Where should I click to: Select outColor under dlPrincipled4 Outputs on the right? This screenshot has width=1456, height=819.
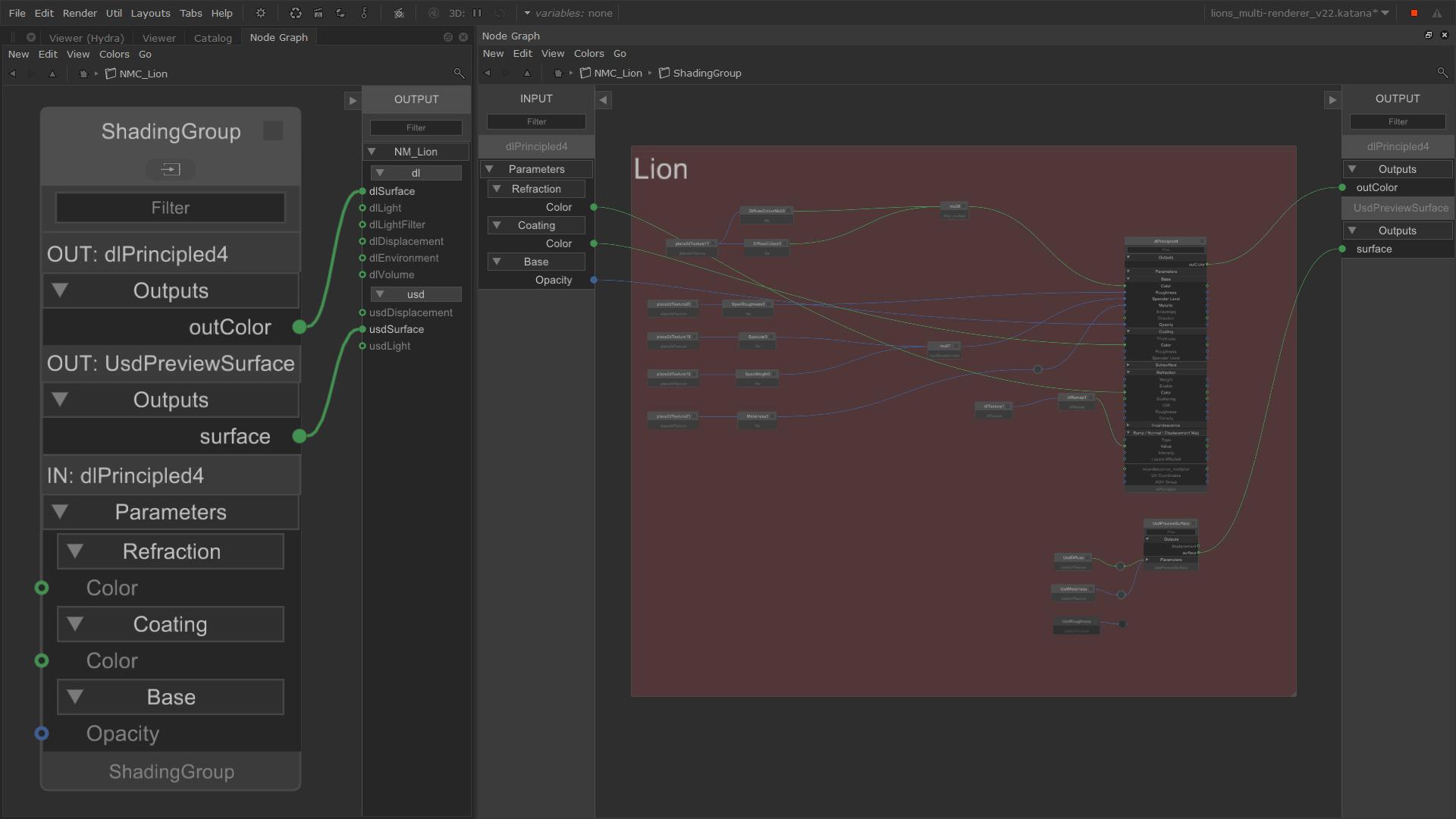(x=1376, y=187)
